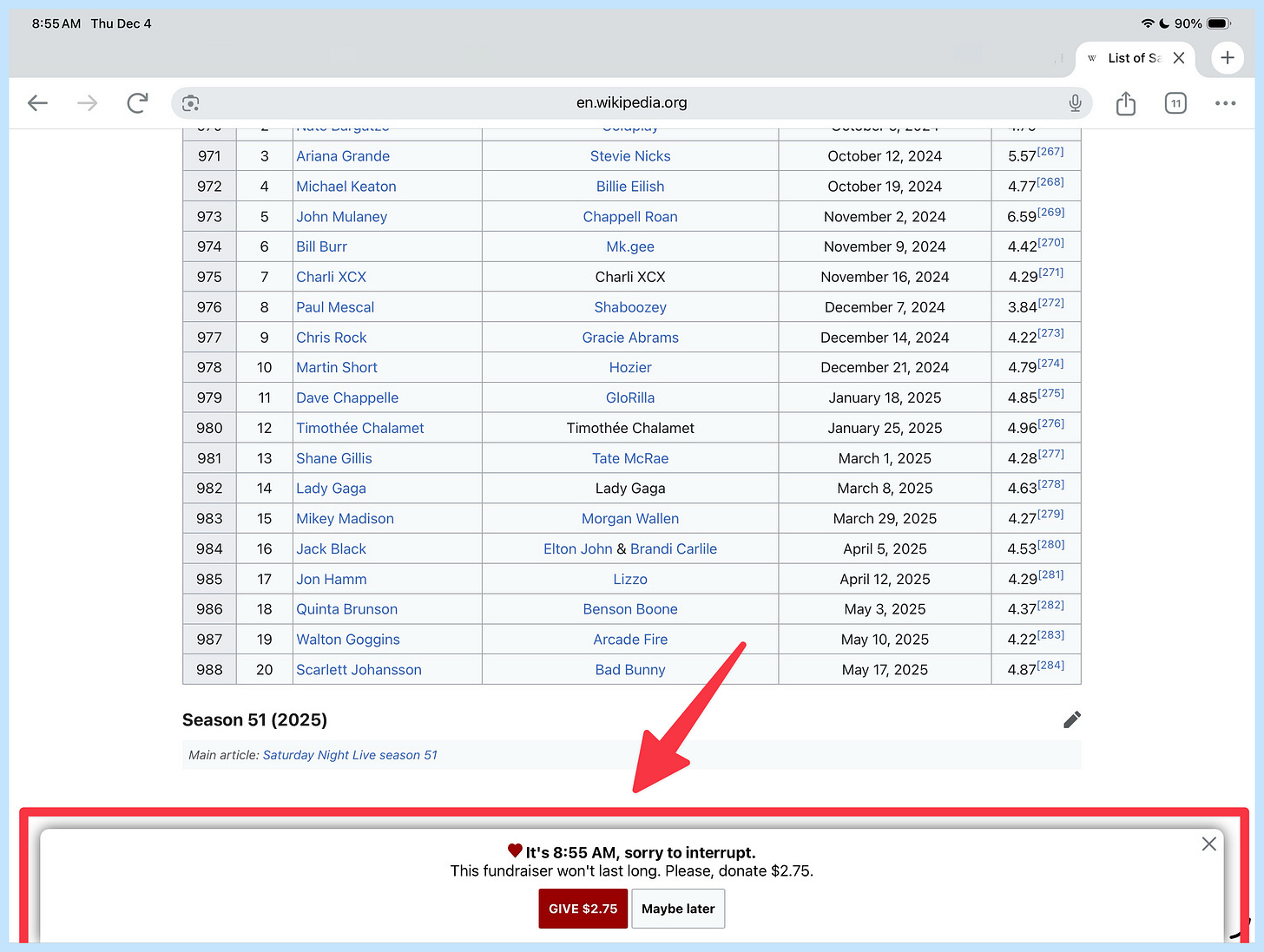Check battery status at 90%
This screenshot has width=1264, height=952.
pyautogui.click(x=1203, y=23)
